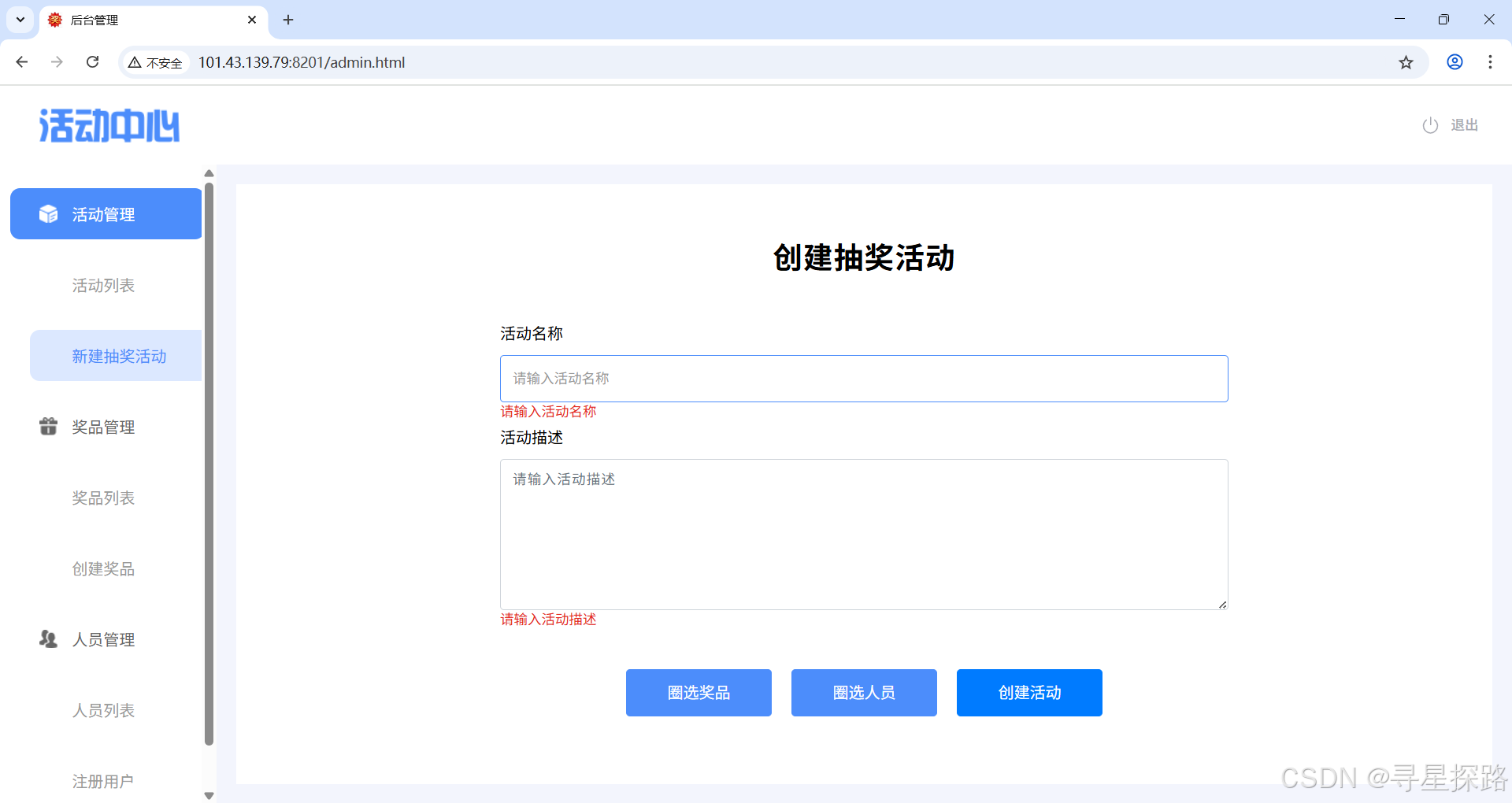Open the tab search dropdown arrow

pyautogui.click(x=20, y=20)
